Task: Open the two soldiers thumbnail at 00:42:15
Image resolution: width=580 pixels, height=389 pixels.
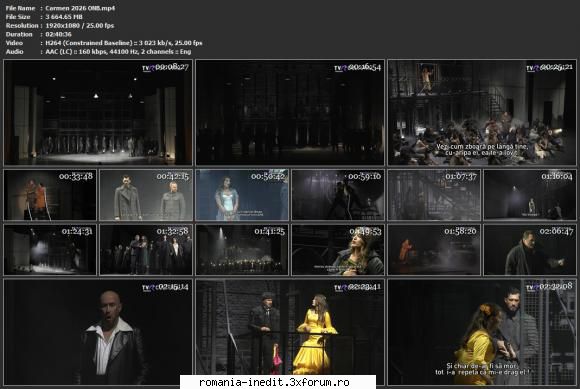Action: tap(146, 195)
